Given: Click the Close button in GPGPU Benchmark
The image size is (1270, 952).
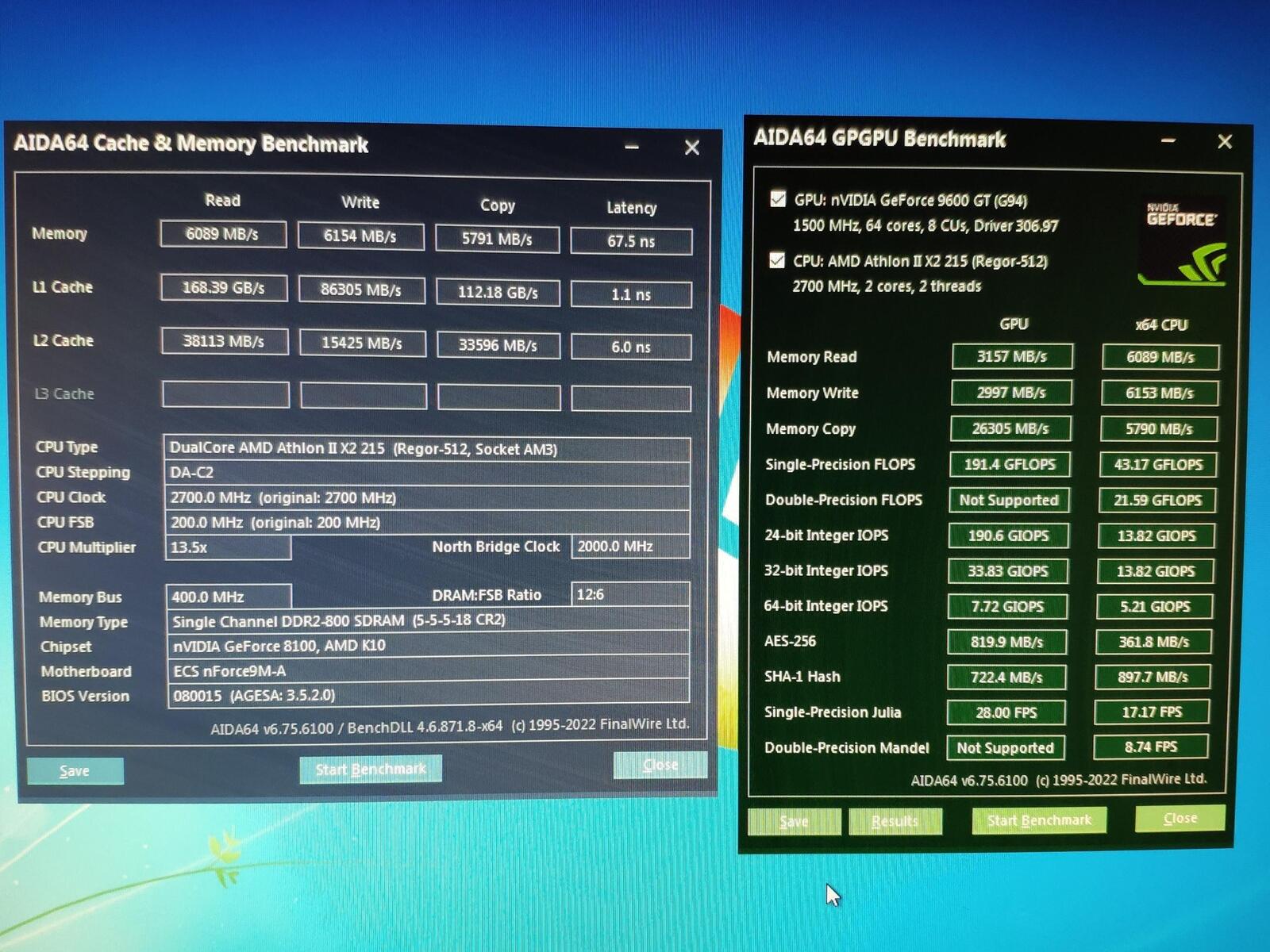Looking at the screenshot, I should coord(1180,818).
